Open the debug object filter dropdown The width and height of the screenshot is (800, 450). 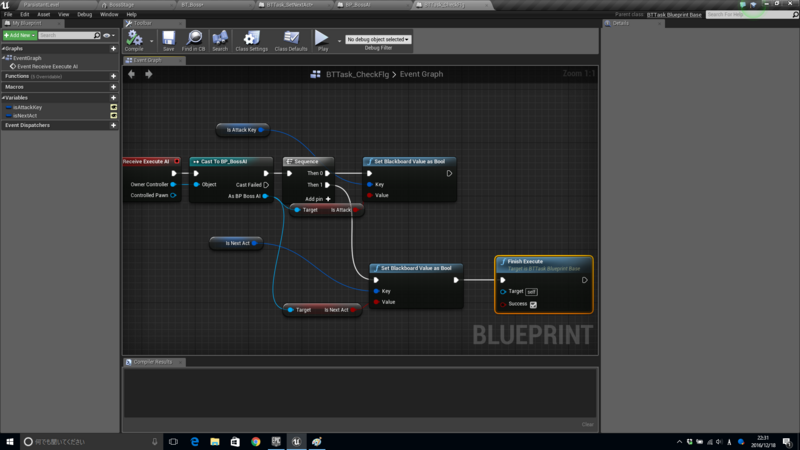(x=378, y=39)
